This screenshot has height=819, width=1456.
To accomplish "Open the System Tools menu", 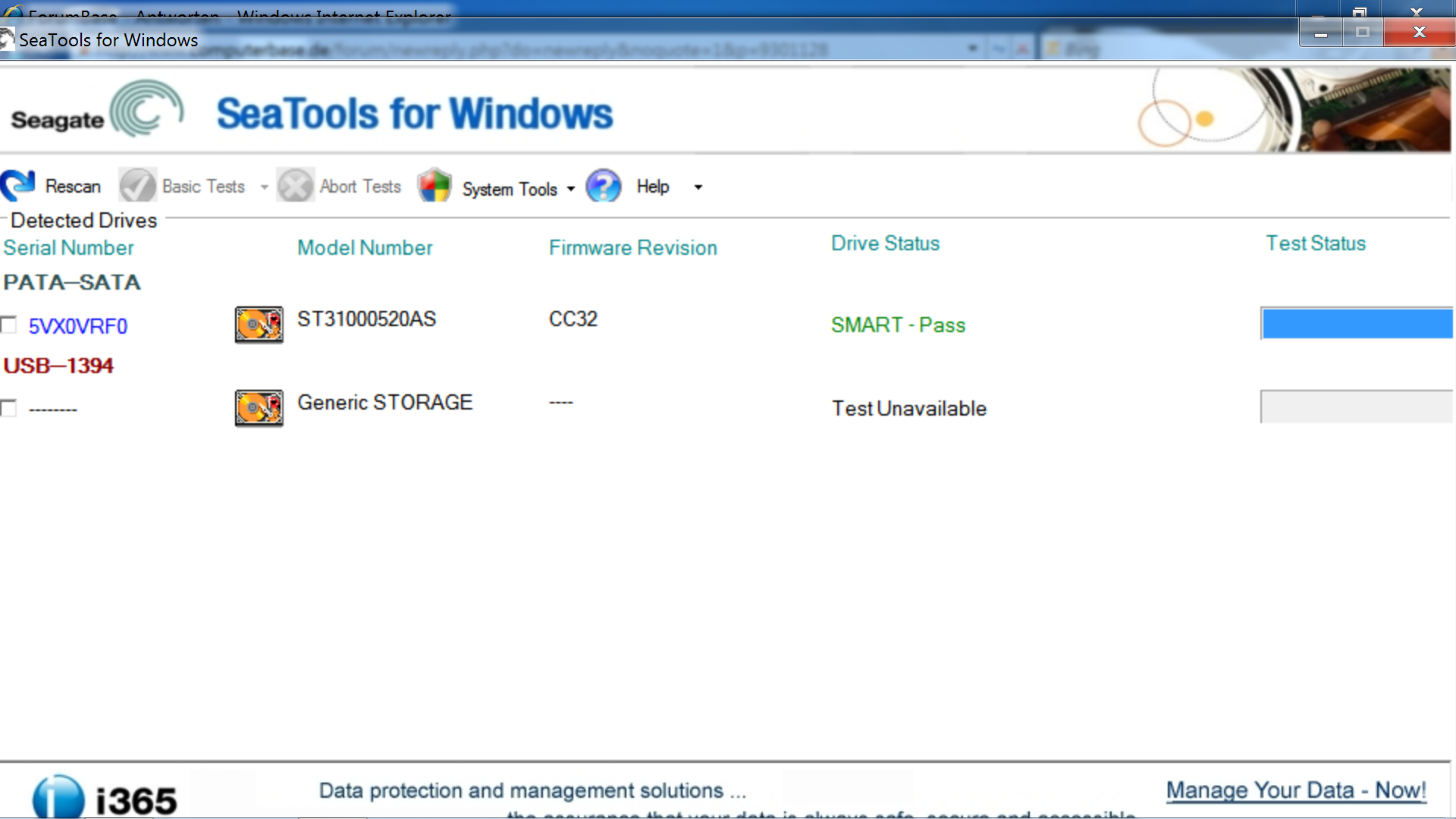I will pos(510,189).
